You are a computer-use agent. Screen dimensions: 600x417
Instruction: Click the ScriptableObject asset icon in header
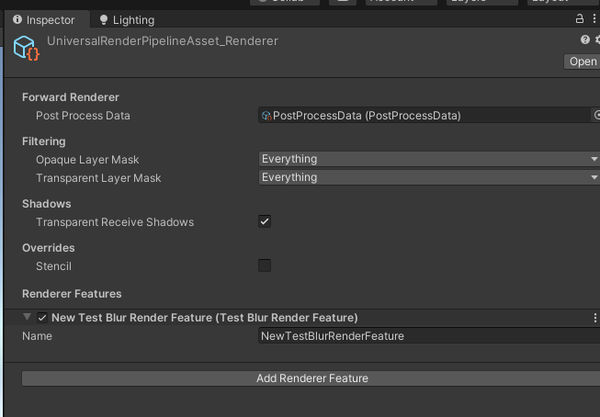tap(26, 50)
